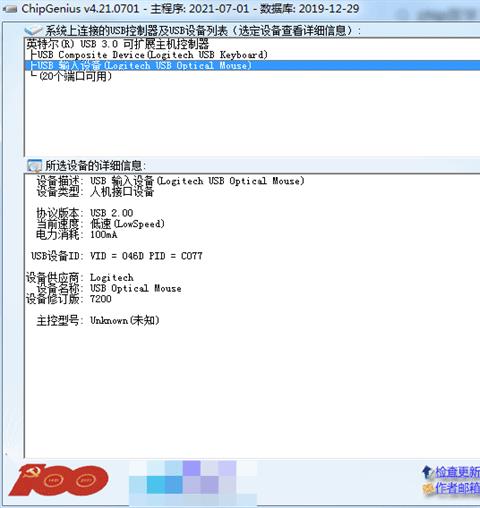Click the 设备类型: 人机接口设备 line
480x508 pixels.
95,192
